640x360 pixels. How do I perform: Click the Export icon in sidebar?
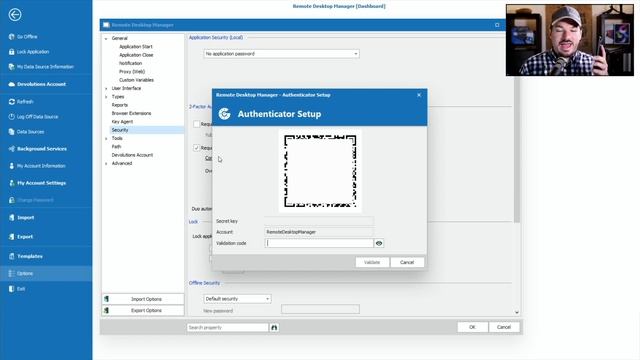pyautogui.click(x=11, y=237)
